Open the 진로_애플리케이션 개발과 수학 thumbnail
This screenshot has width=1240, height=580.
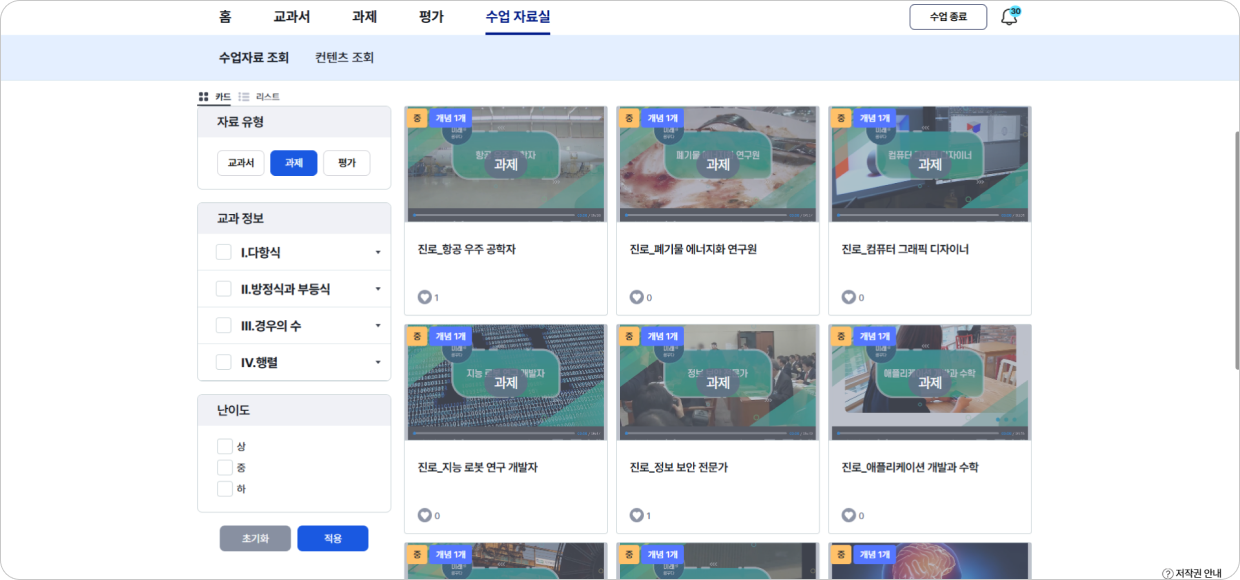click(930, 382)
